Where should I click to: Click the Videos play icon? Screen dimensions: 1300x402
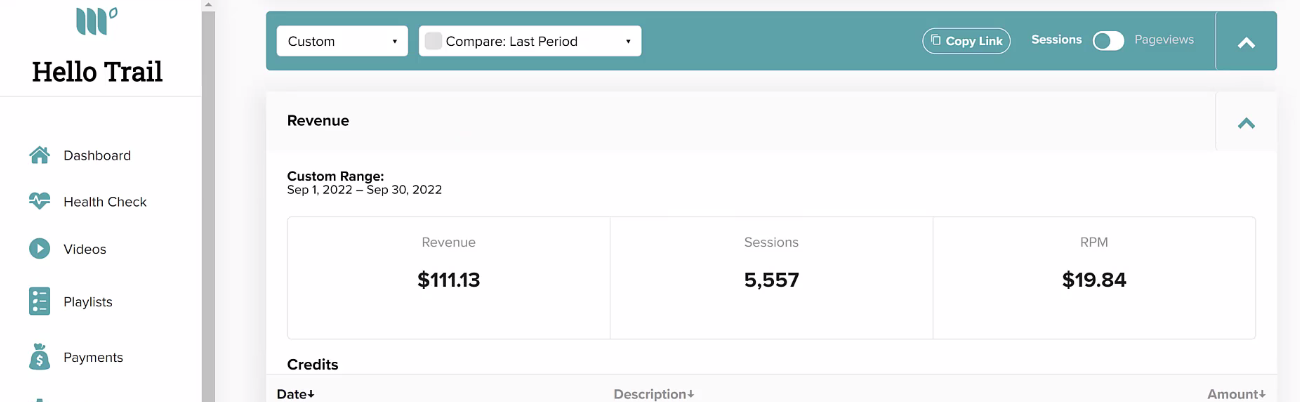[39, 249]
